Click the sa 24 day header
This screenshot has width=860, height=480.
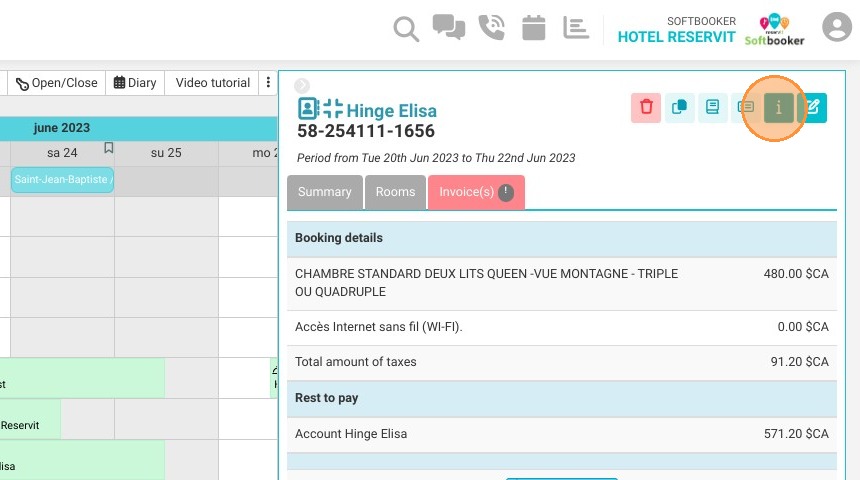pos(62,153)
